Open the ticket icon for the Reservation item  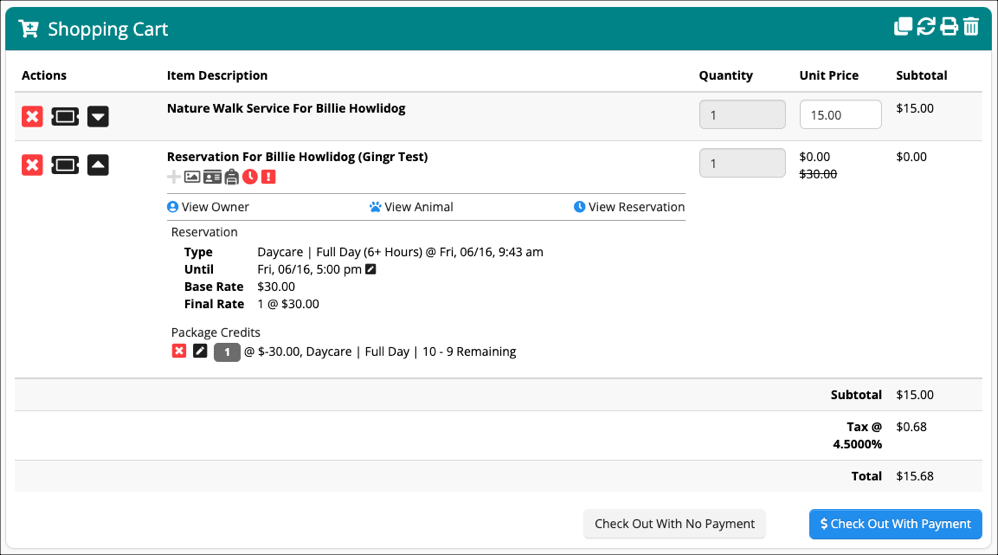point(65,165)
